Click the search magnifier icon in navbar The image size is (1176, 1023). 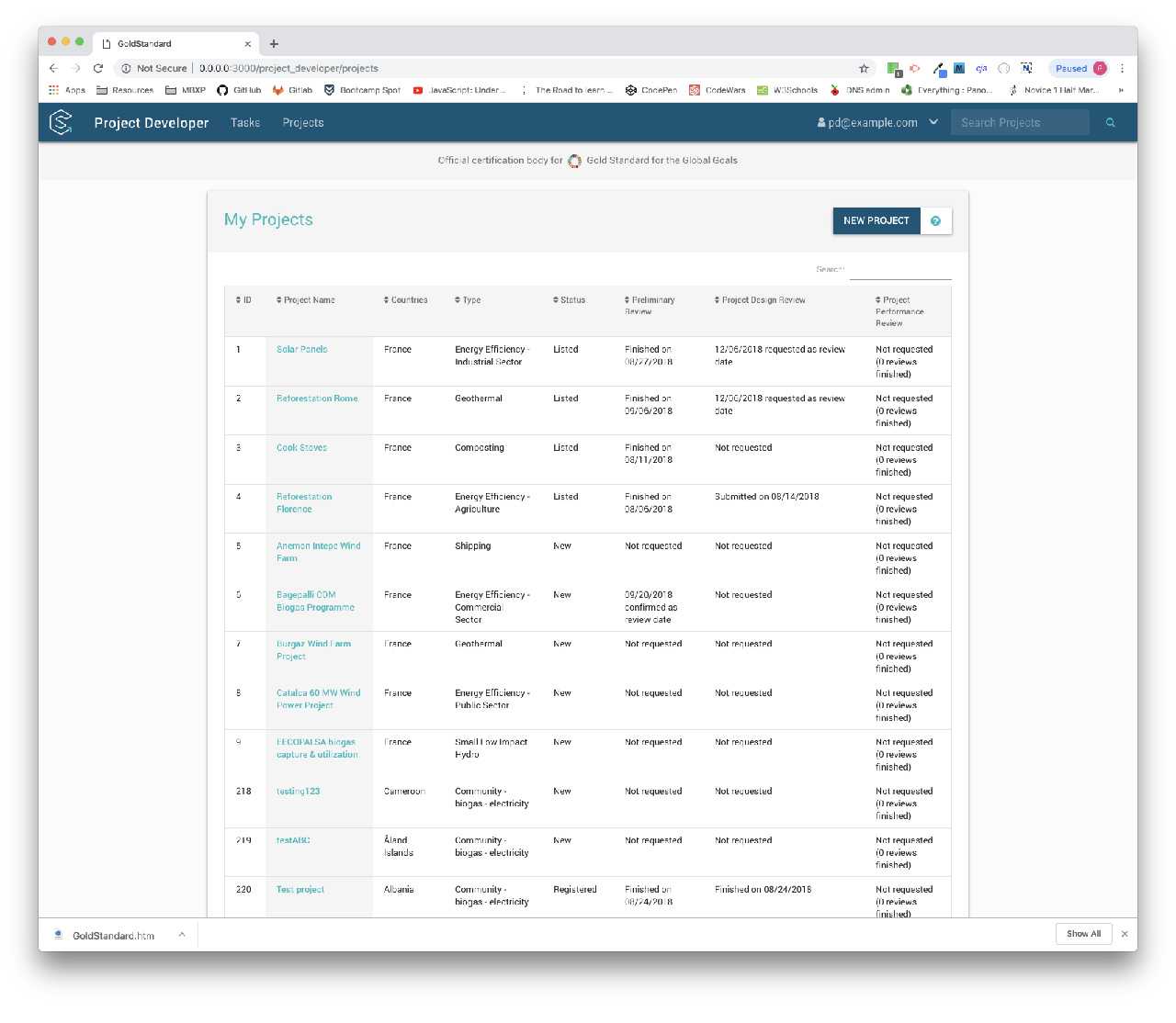(1110, 122)
